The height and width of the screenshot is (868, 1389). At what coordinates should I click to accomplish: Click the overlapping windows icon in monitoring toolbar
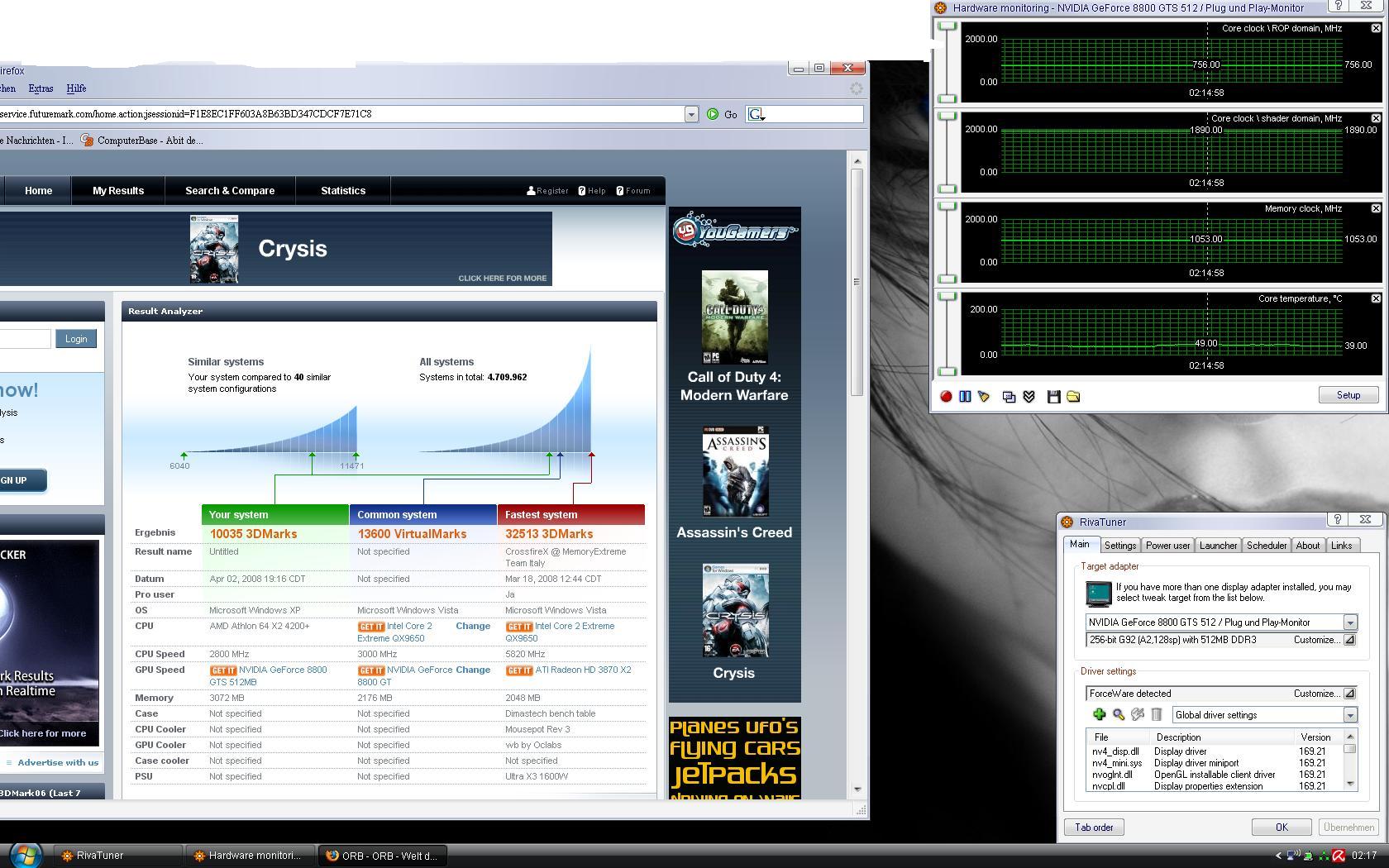(1010, 397)
